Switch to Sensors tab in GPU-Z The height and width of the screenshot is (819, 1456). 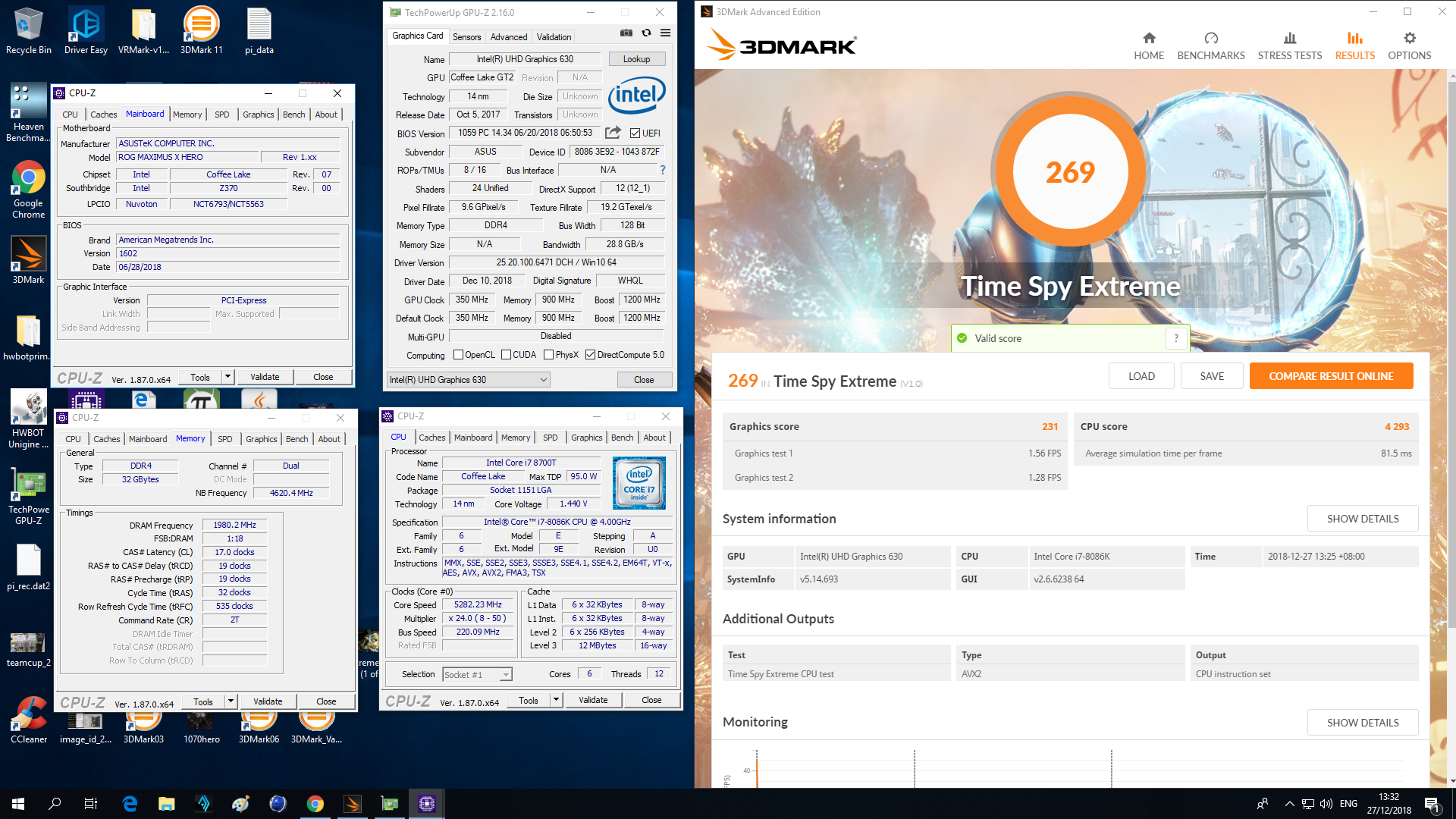coord(466,36)
